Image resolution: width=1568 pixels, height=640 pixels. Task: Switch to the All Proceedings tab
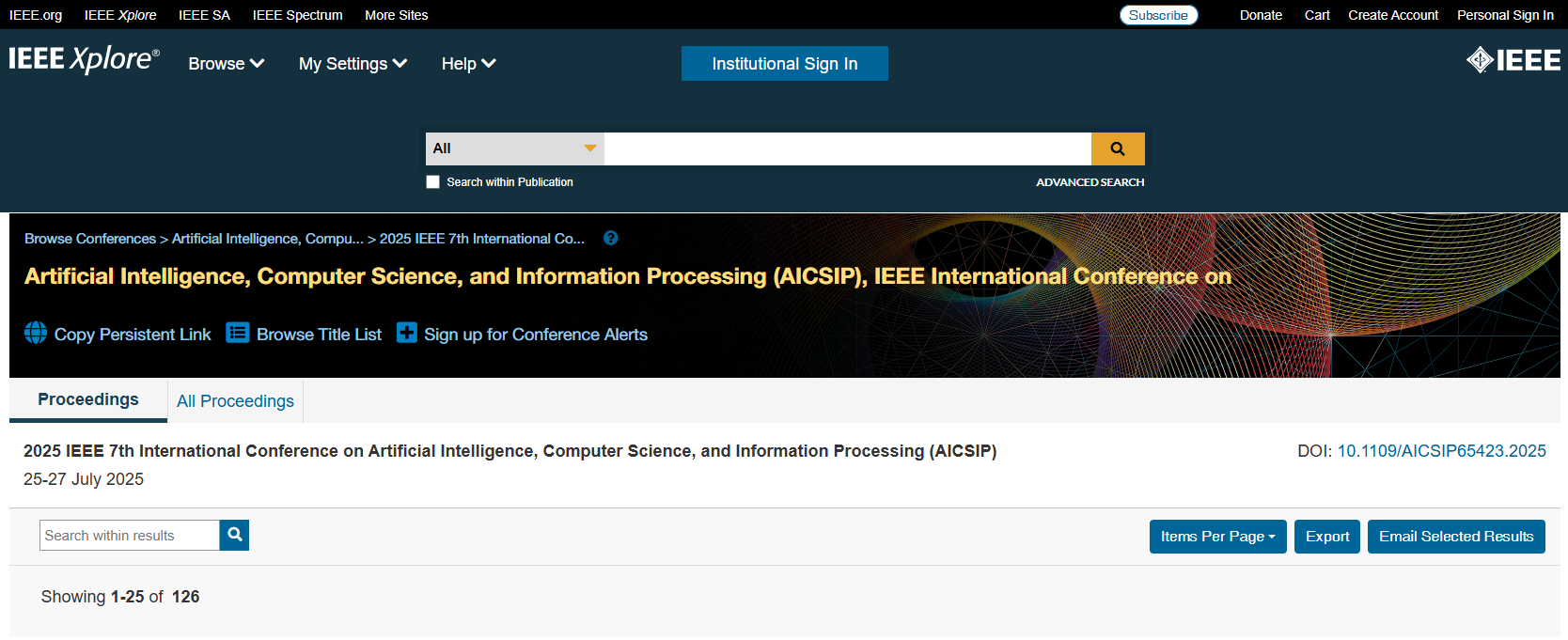pyautogui.click(x=235, y=401)
